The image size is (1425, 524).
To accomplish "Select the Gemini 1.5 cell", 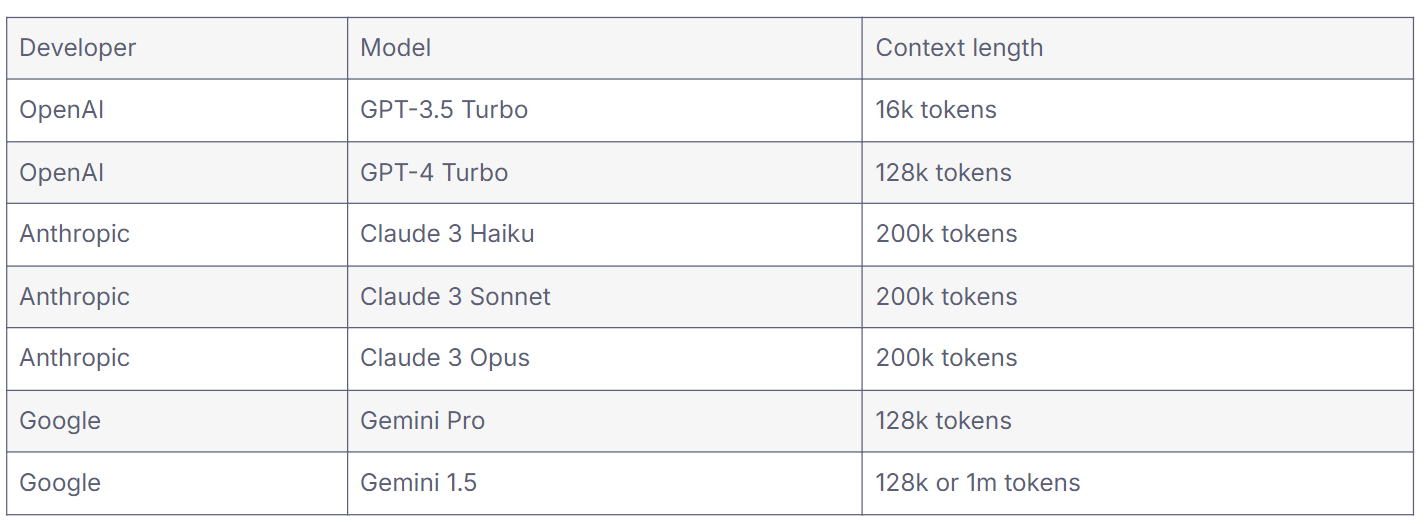I will (605, 483).
